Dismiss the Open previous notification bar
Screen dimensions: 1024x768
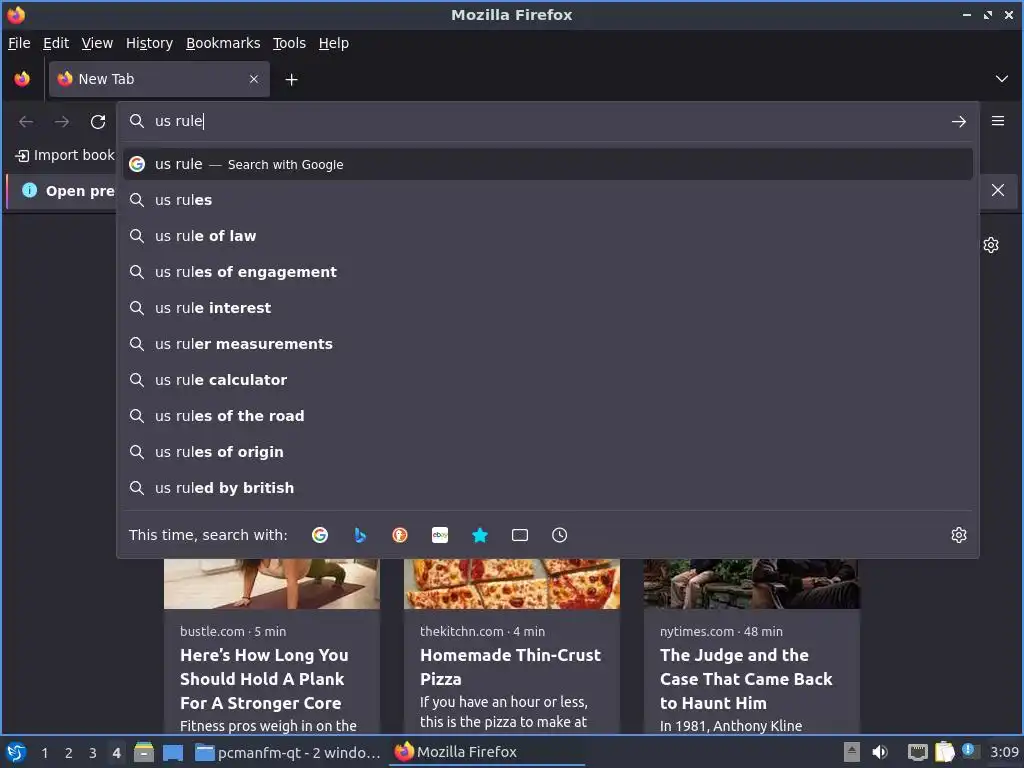pos(998,190)
